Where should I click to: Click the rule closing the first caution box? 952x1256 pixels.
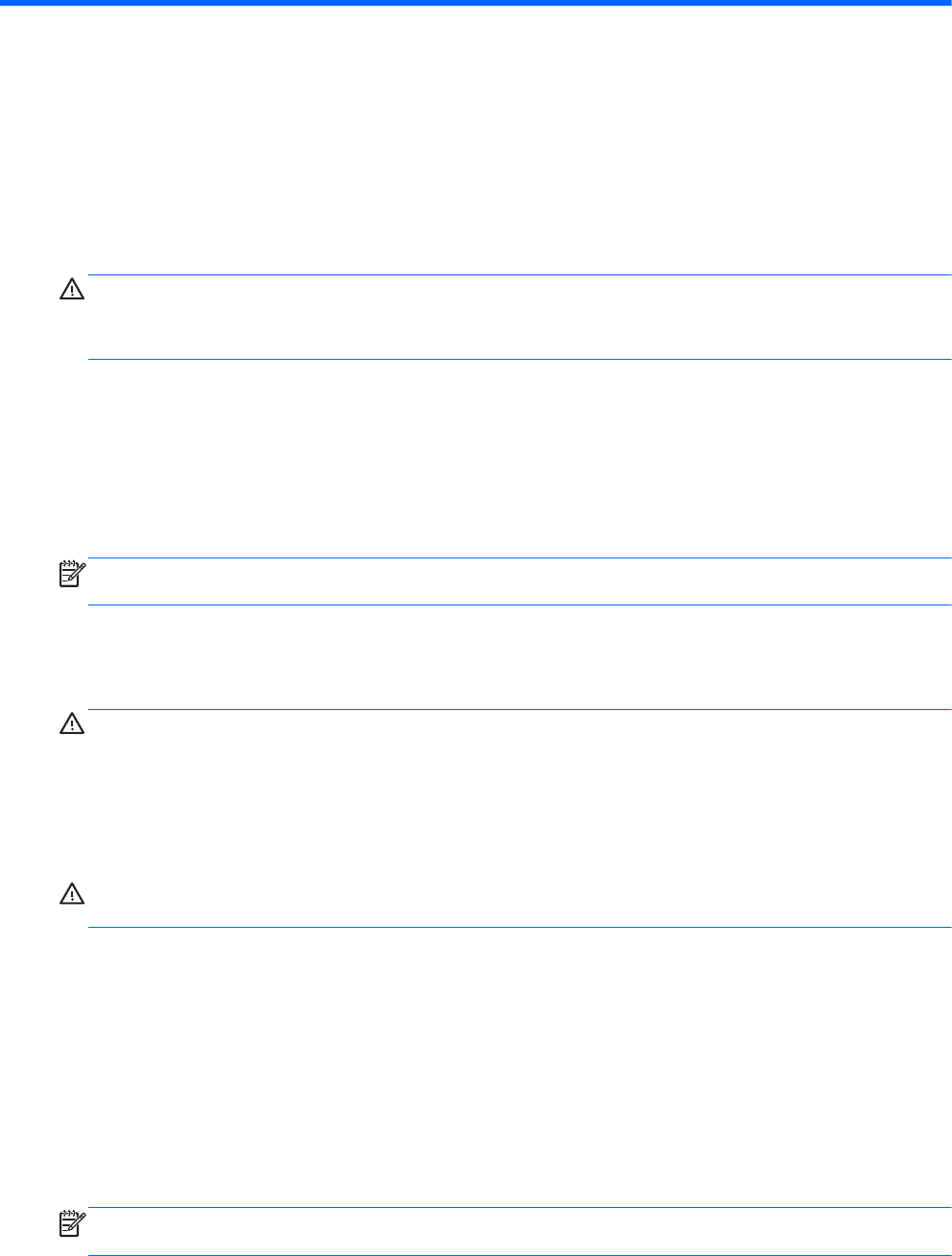click(x=518, y=360)
